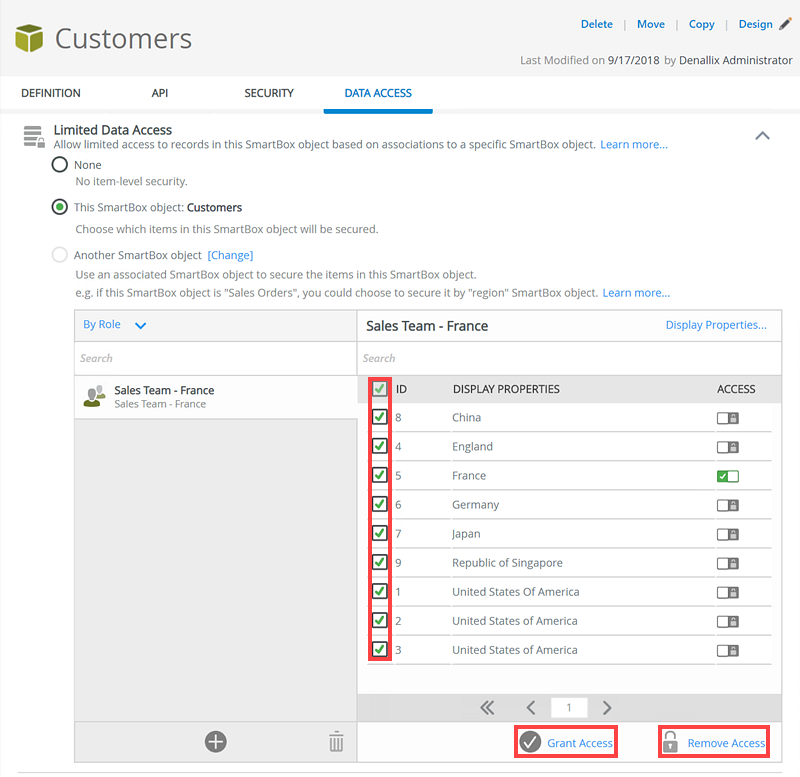
Task: Click the trash delete role icon
Action: point(336,741)
